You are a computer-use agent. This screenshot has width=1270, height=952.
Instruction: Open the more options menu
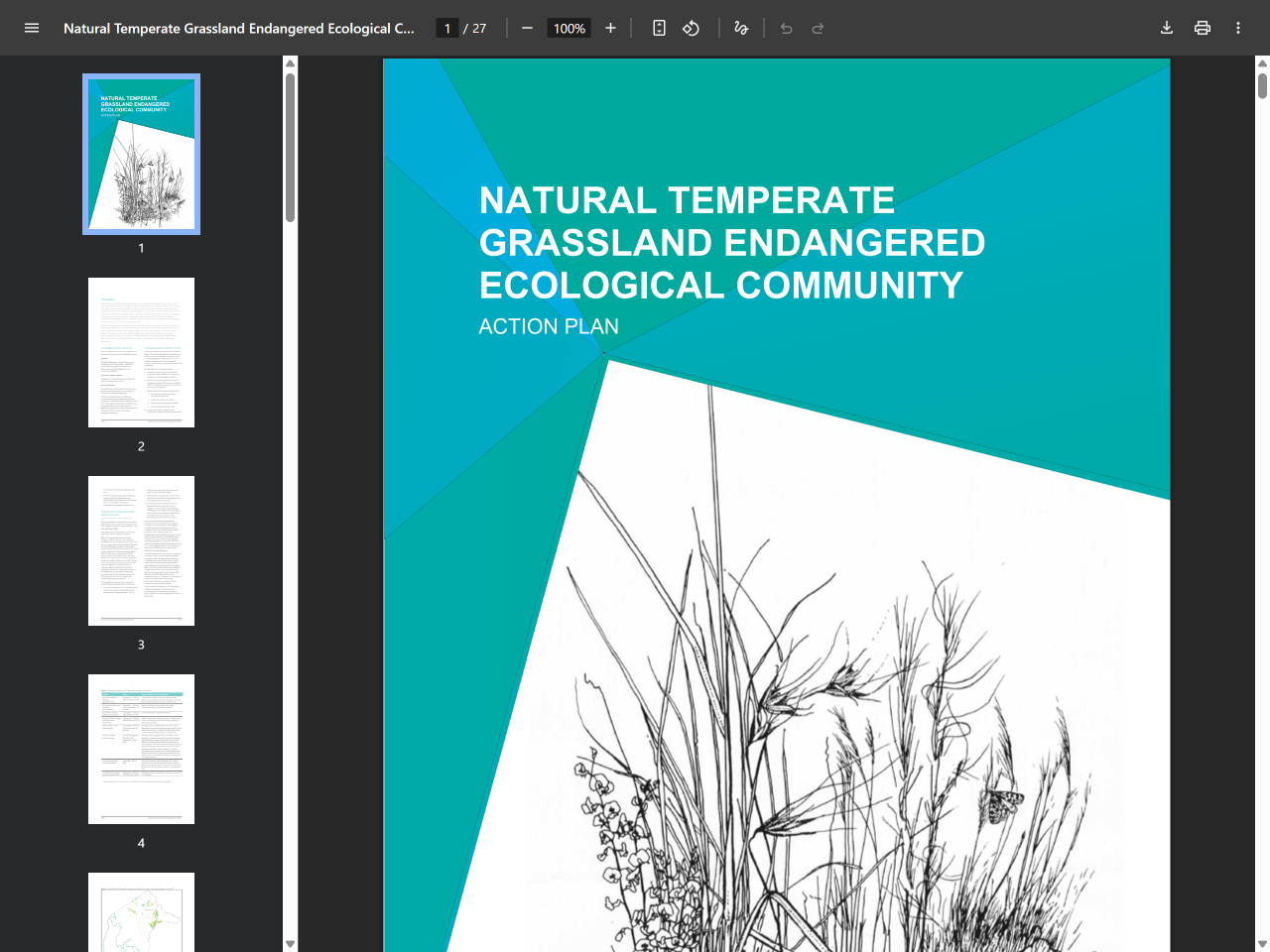point(1237,28)
